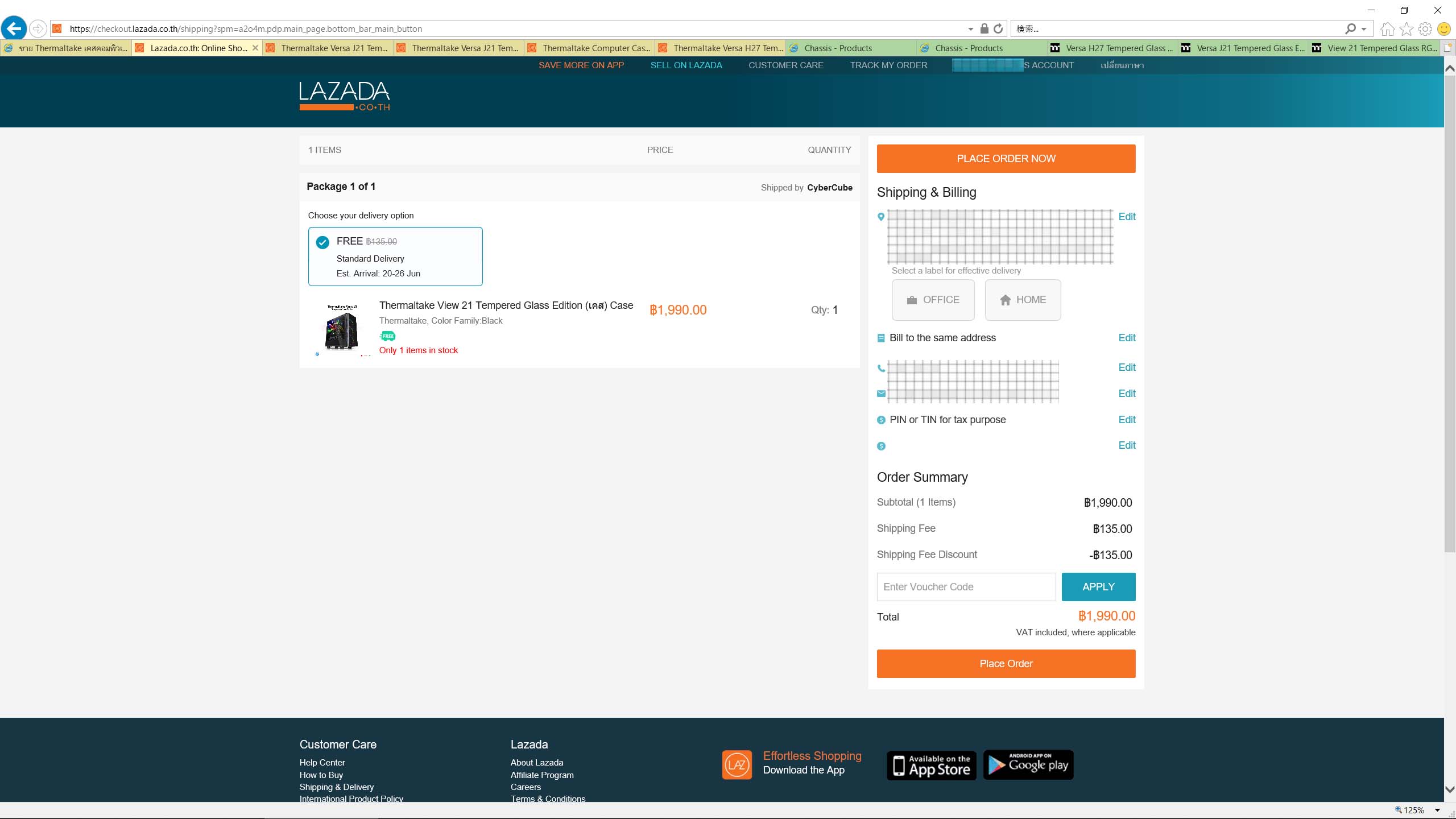Open About Lazada footer link
Image resolution: width=1456 pixels, height=819 pixels.
click(536, 763)
